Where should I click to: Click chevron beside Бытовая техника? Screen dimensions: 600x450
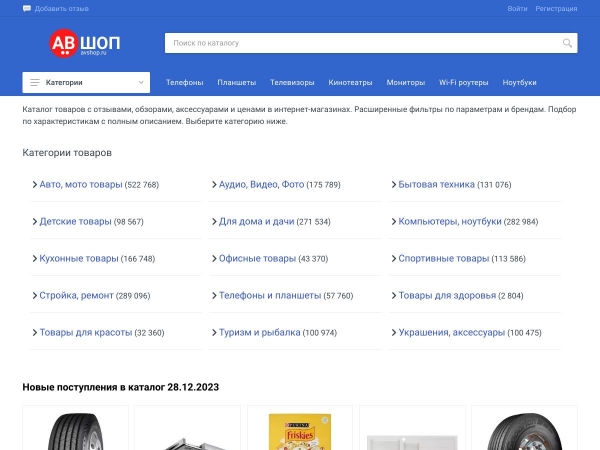pos(393,184)
